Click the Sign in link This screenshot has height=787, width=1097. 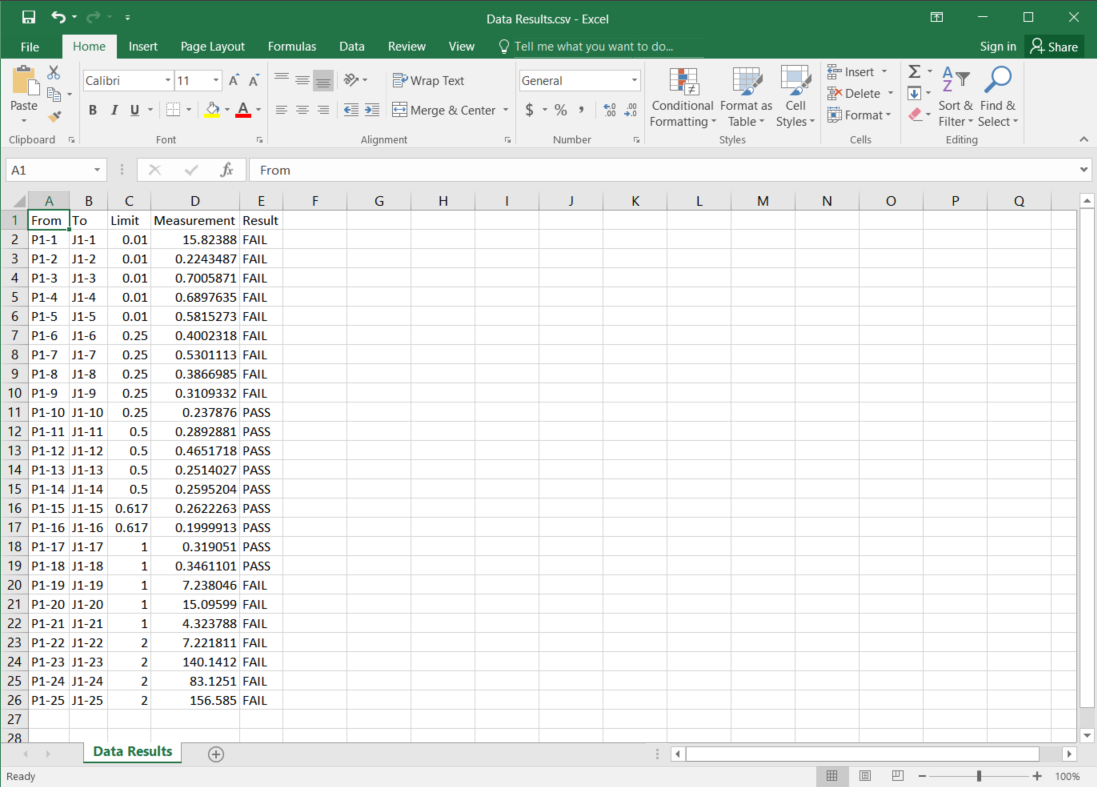(x=997, y=46)
